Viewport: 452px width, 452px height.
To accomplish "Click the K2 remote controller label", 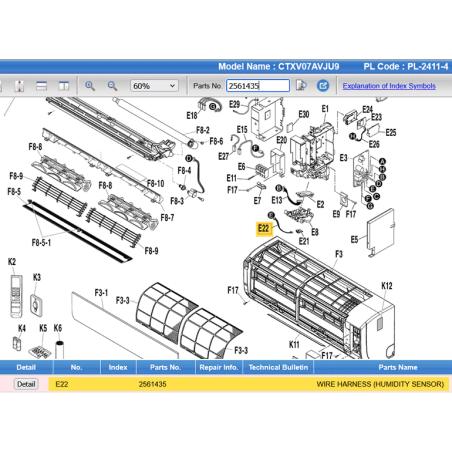I will pos(12,262).
